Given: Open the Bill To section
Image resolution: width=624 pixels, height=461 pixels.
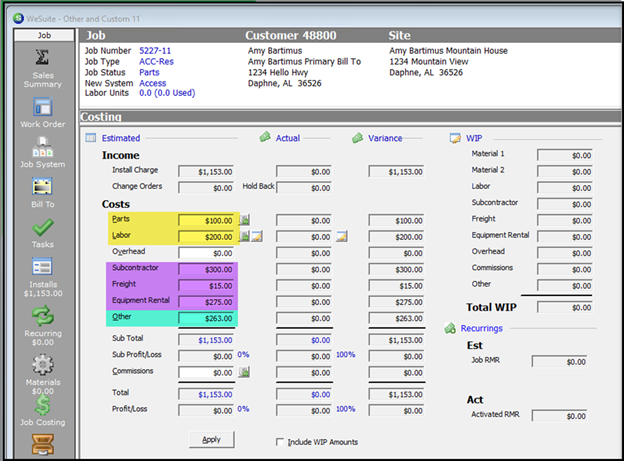Looking at the screenshot, I should point(44,189).
